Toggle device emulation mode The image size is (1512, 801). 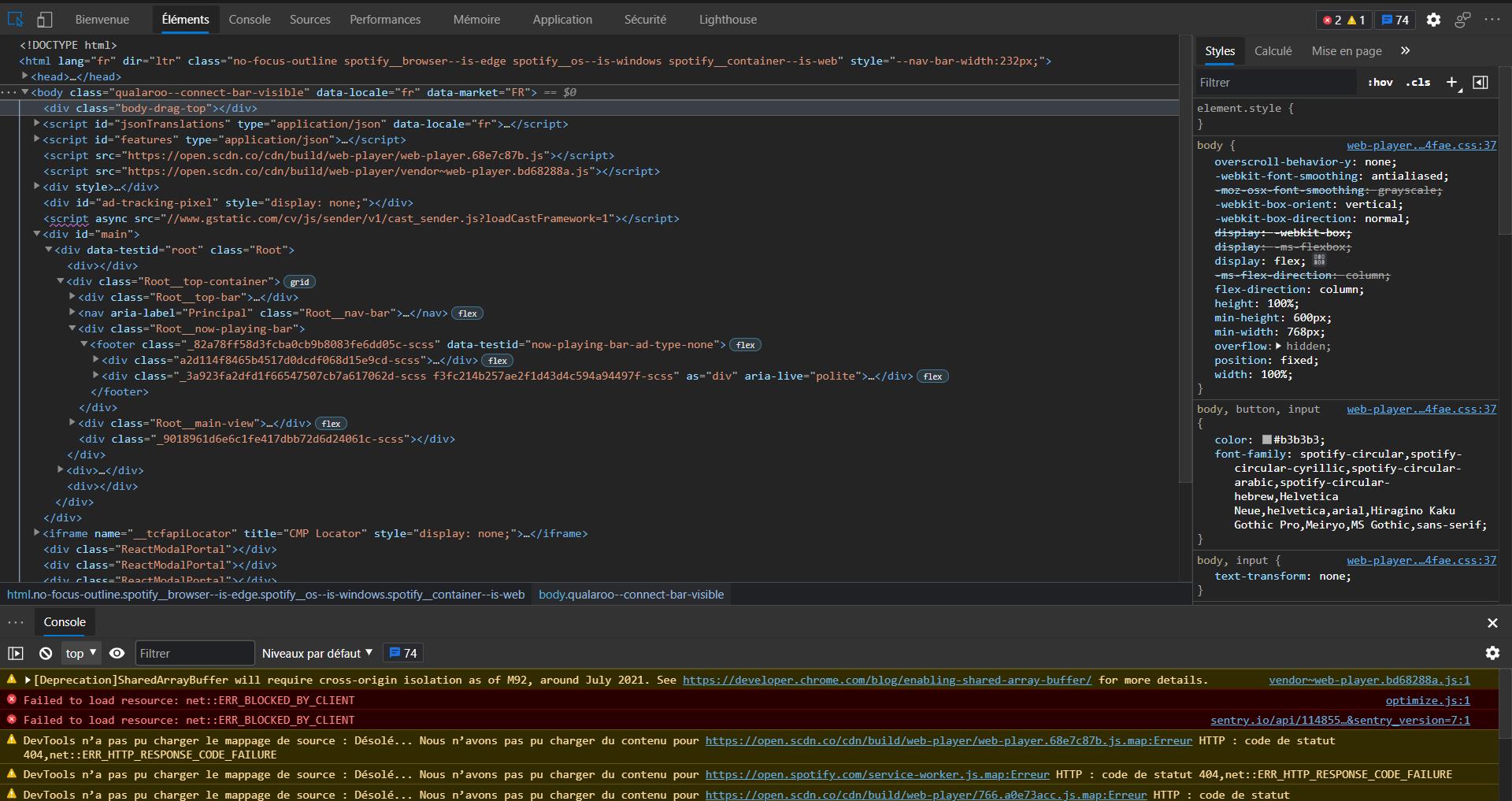45,20
